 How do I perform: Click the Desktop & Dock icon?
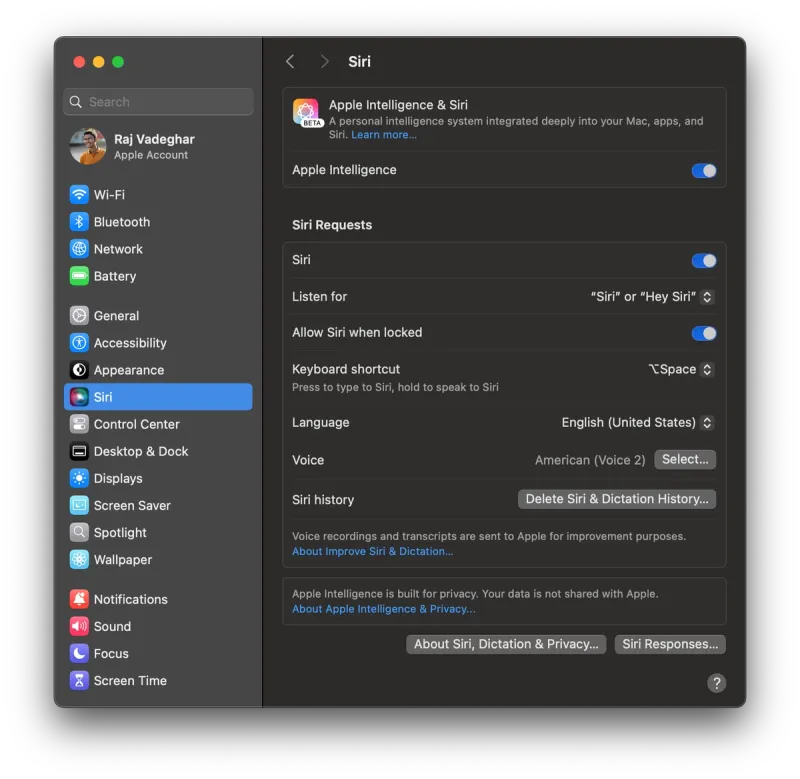point(79,450)
